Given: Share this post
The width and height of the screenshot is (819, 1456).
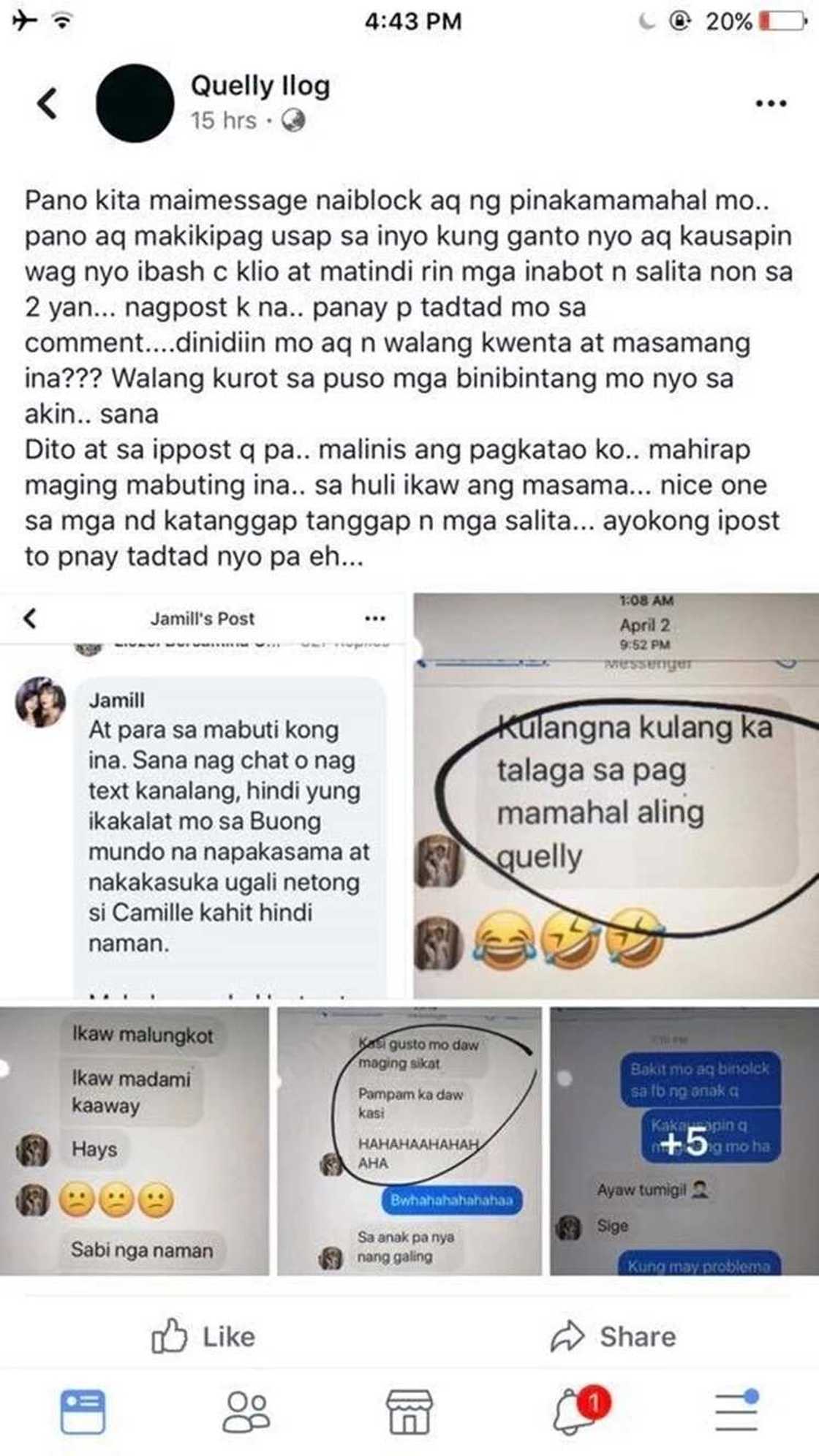Looking at the screenshot, I should [x=613, y=1337].
